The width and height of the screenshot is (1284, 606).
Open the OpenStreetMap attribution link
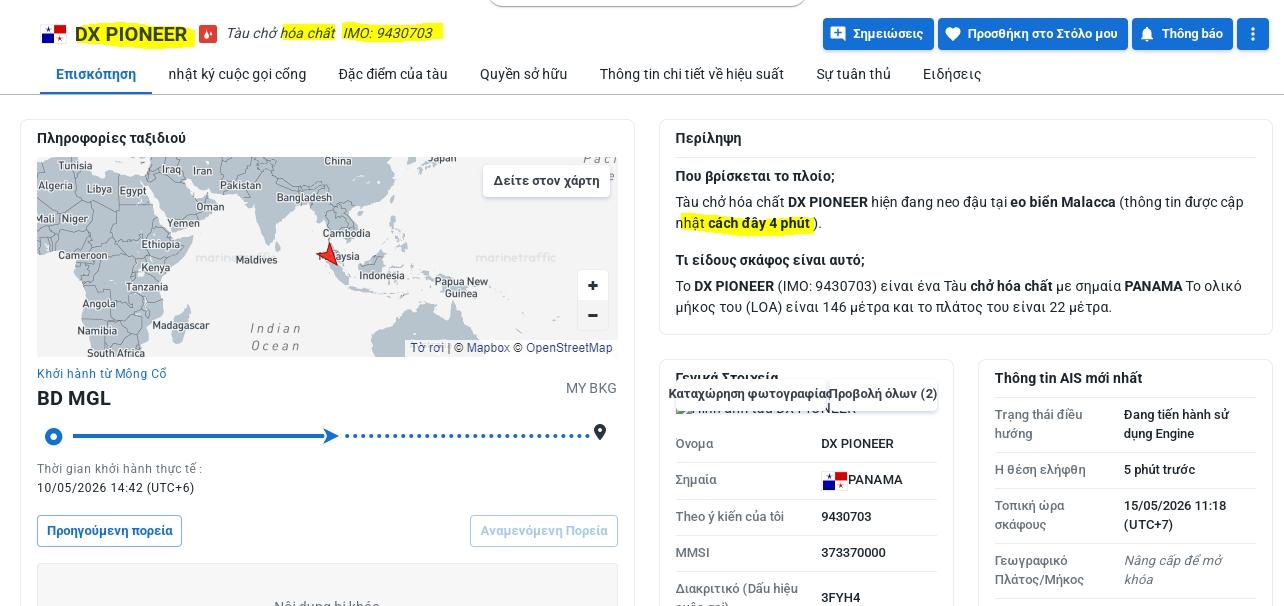point(569,348)
